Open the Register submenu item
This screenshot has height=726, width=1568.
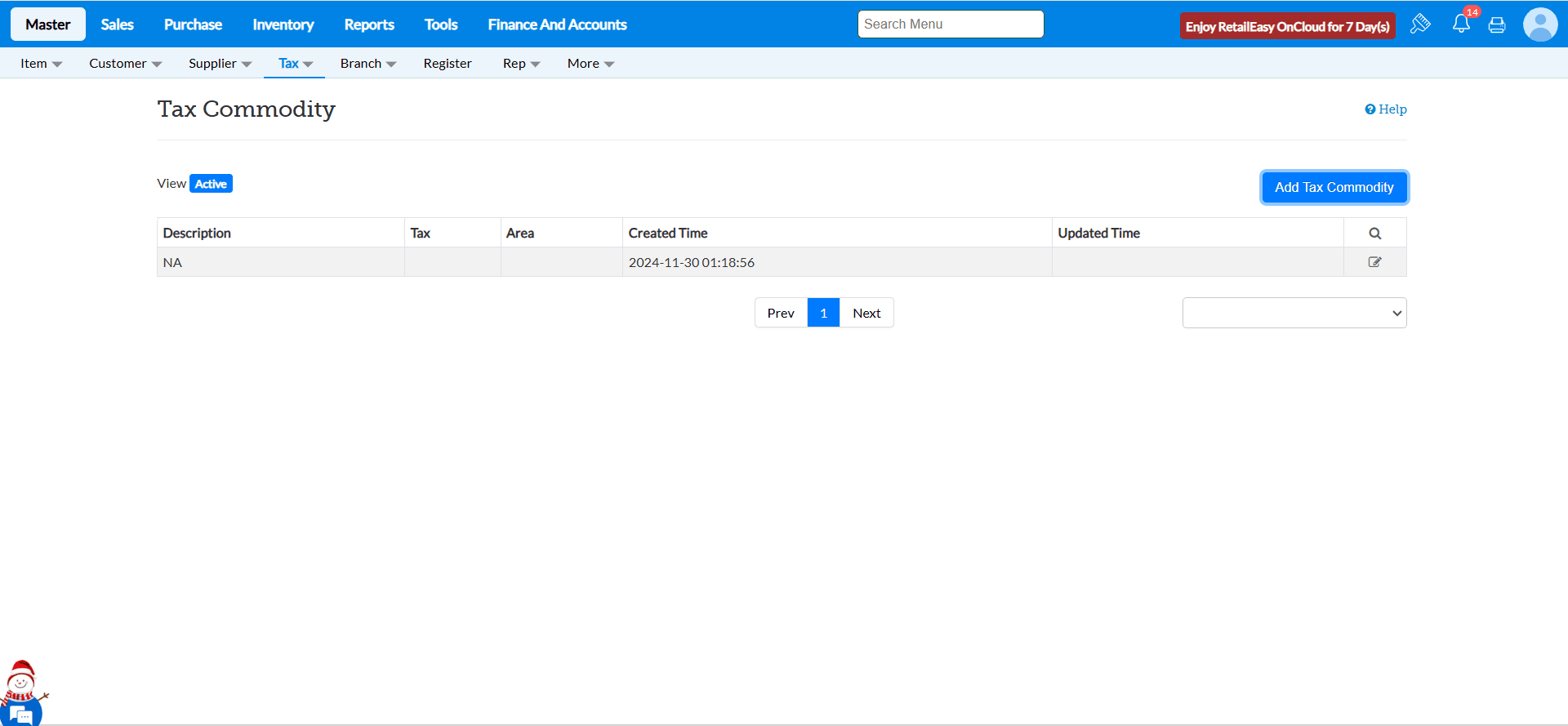tap(448, 64)
